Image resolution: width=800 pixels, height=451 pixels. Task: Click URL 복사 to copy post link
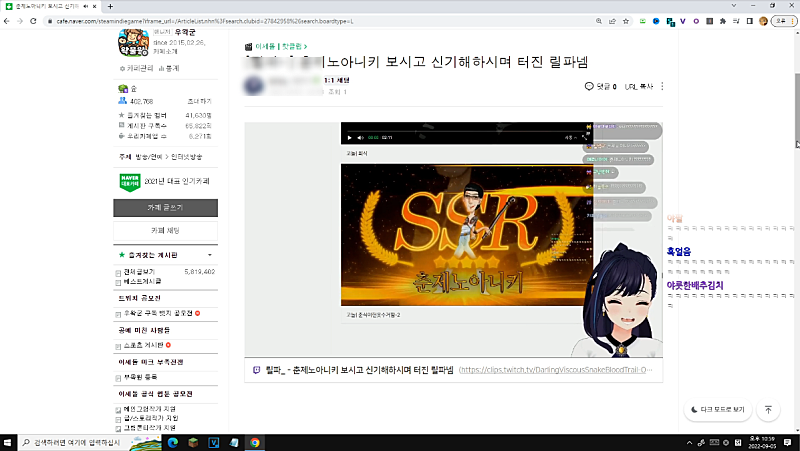point(638,87)
